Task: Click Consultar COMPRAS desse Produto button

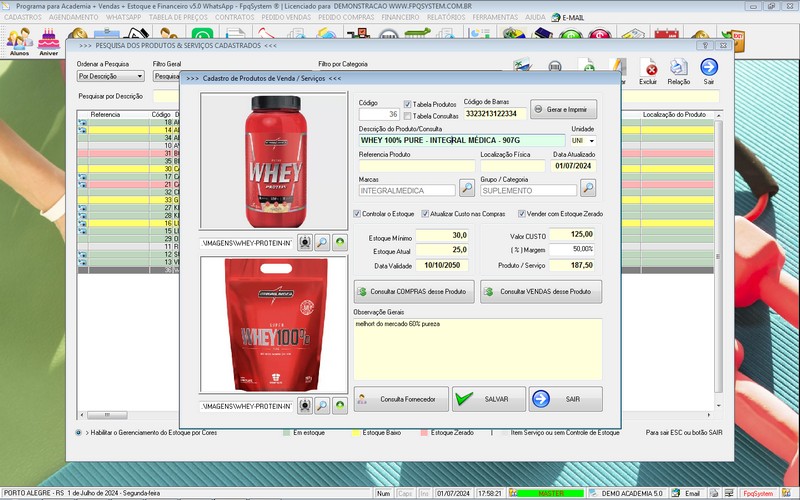Action: (414, 292)
